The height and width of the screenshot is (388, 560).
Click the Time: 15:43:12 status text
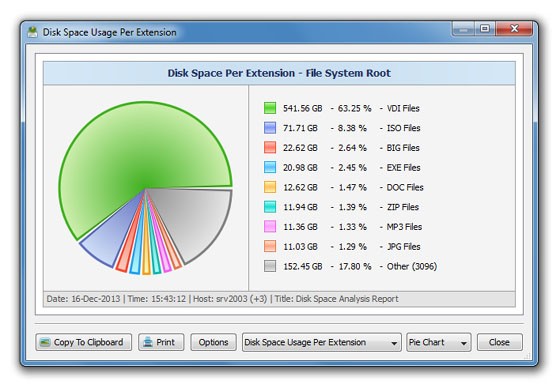point(157,299)
